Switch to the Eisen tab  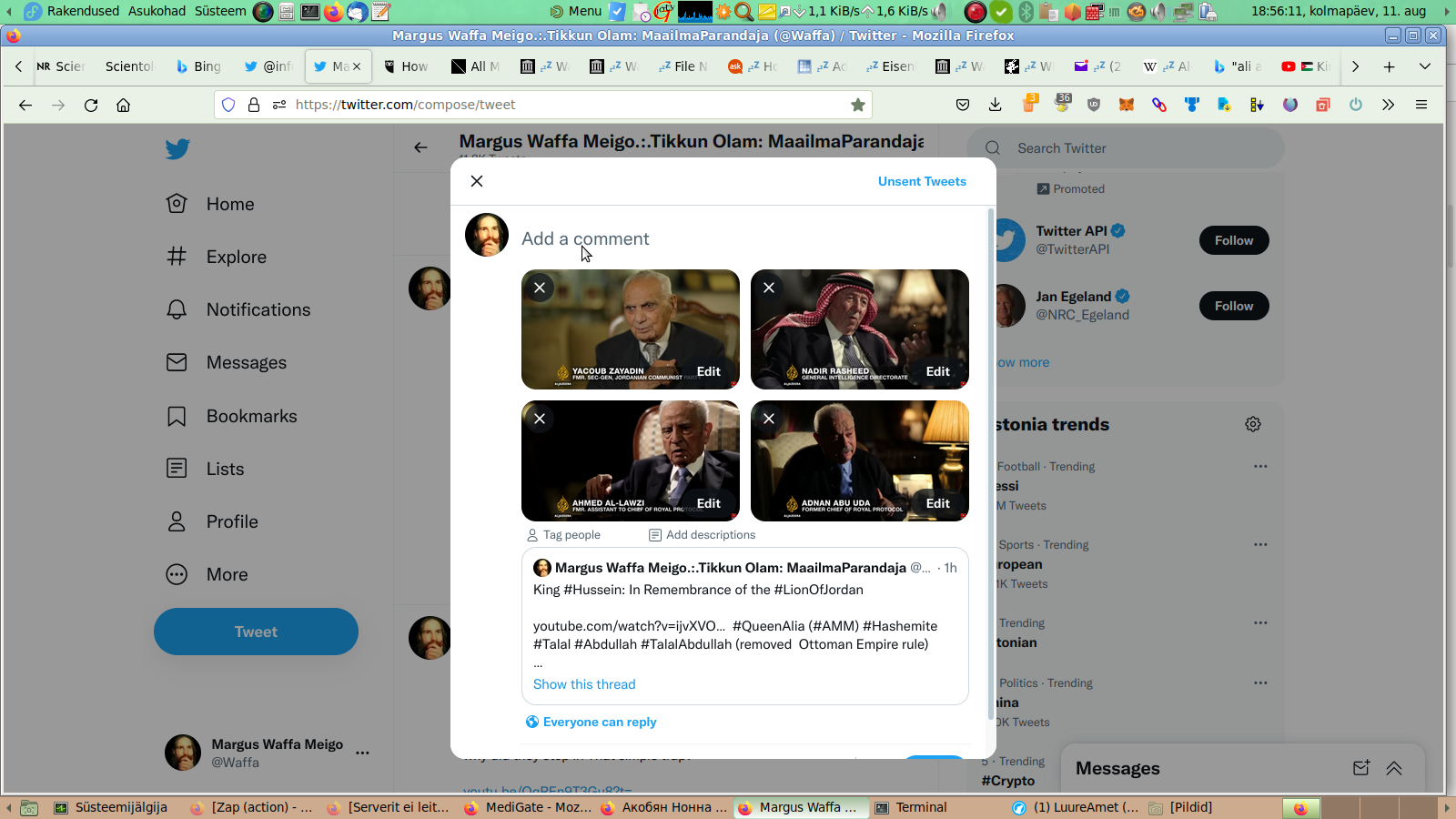click(x=890, y=66)
